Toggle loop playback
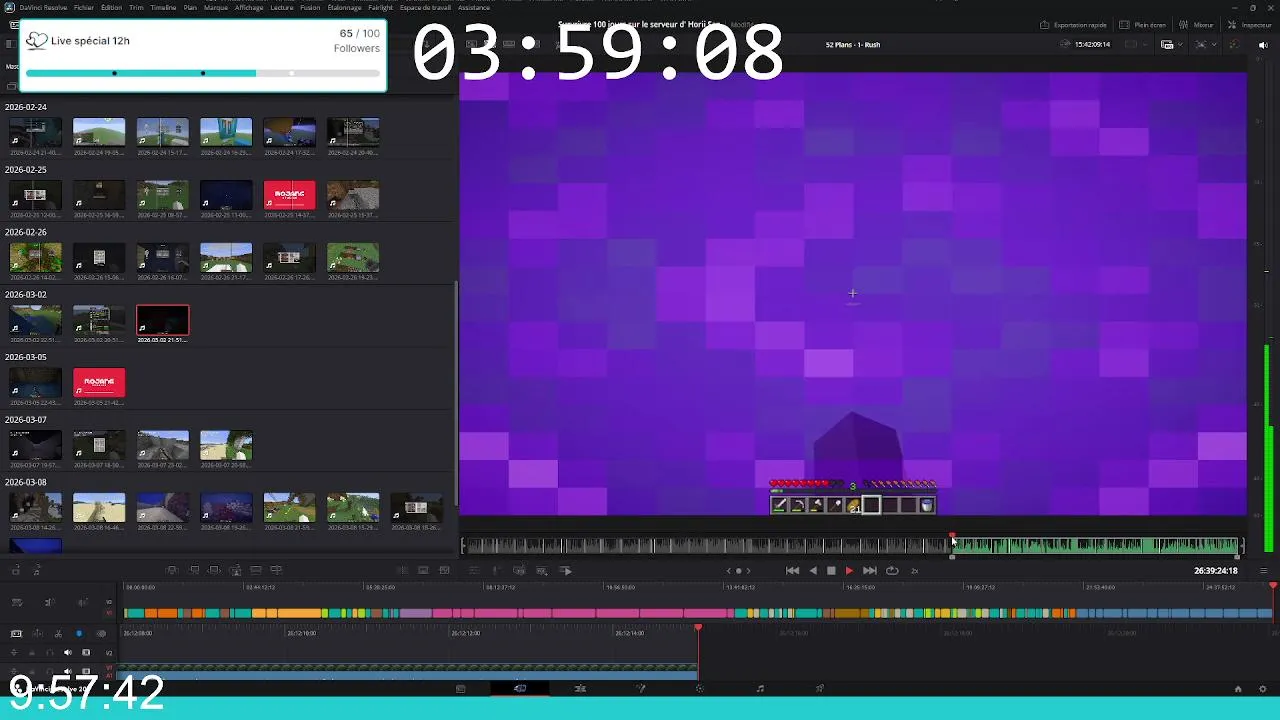Image resolution: width=1280 pixels, height=720 pixels. tap(892, 571)
